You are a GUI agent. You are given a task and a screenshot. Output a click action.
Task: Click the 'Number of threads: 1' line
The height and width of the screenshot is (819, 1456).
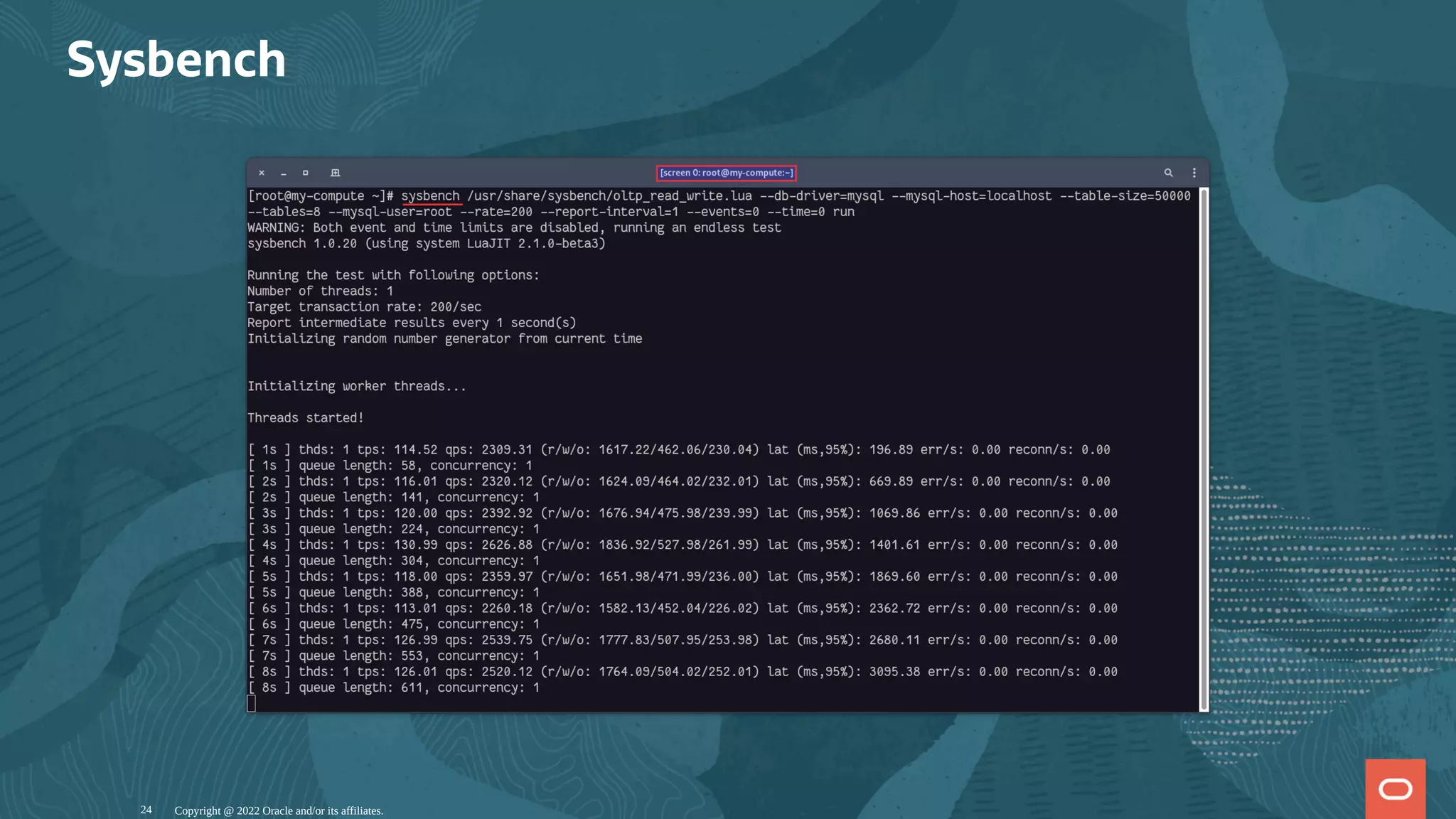point(320,291)
